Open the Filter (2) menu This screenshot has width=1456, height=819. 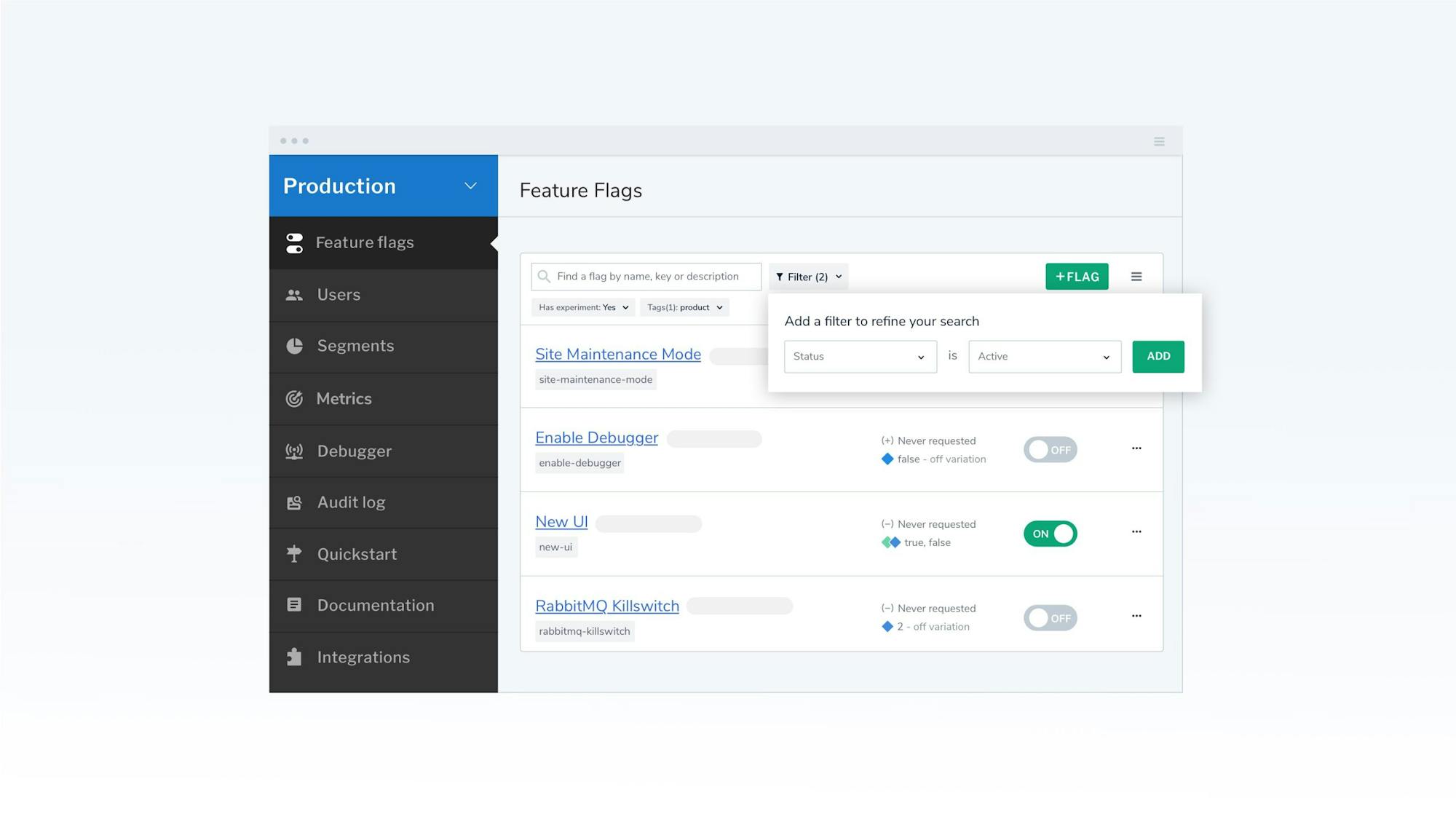tap(808, 277)
